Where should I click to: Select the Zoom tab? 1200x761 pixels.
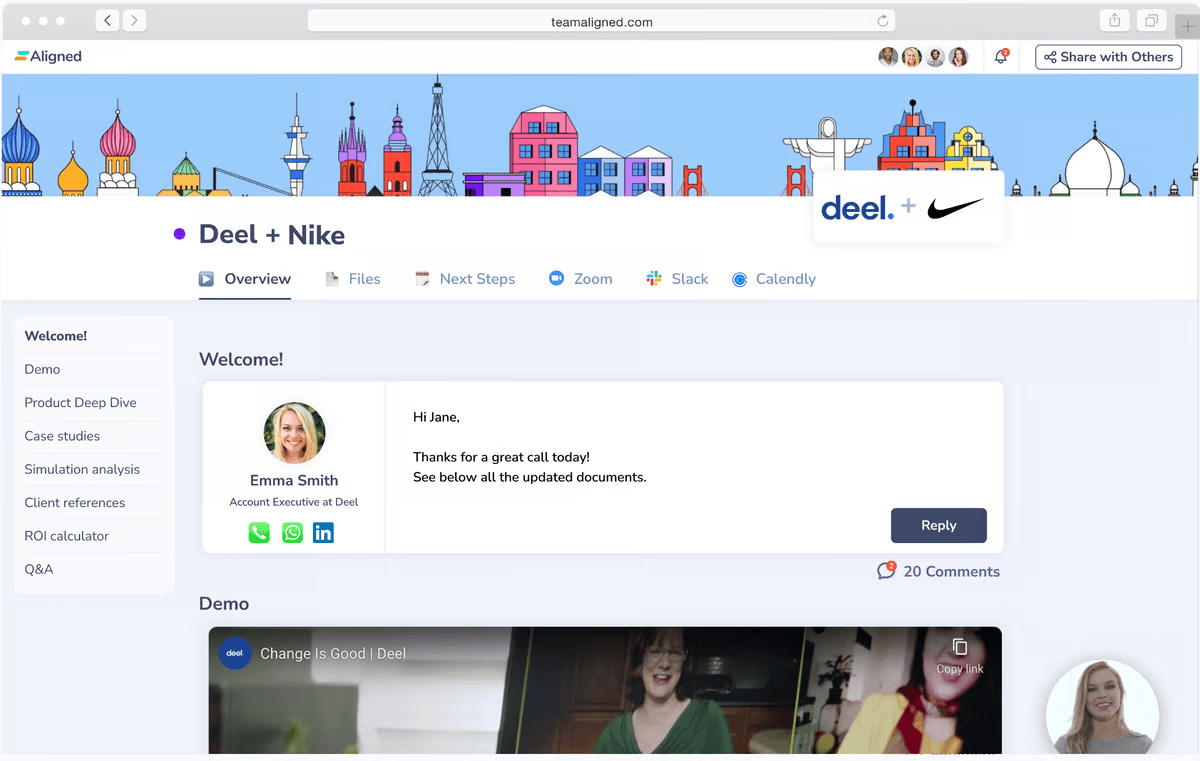pyautogui.click(x=580, y=279)
